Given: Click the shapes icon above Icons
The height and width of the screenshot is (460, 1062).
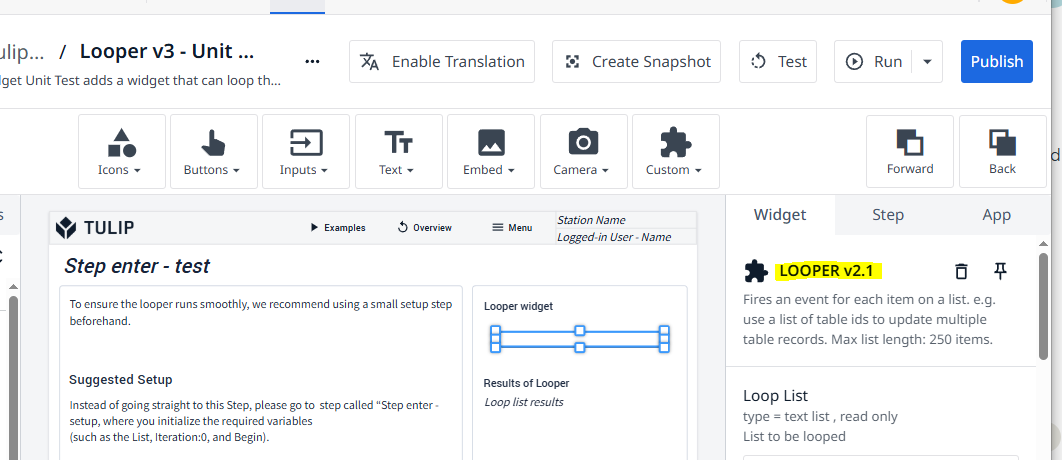Looking at the screenshot, I should click(122, 142).
